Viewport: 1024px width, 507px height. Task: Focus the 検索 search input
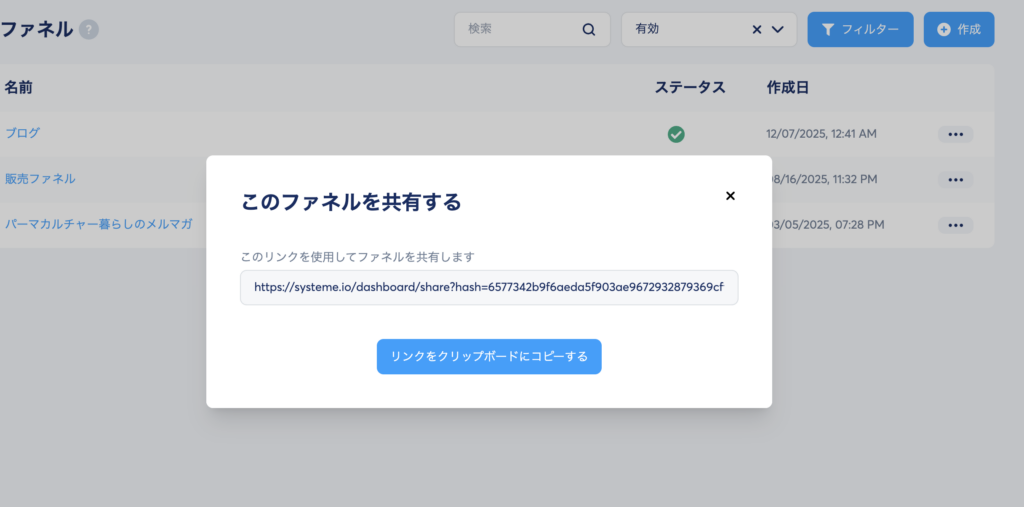[x=520, y=30]
